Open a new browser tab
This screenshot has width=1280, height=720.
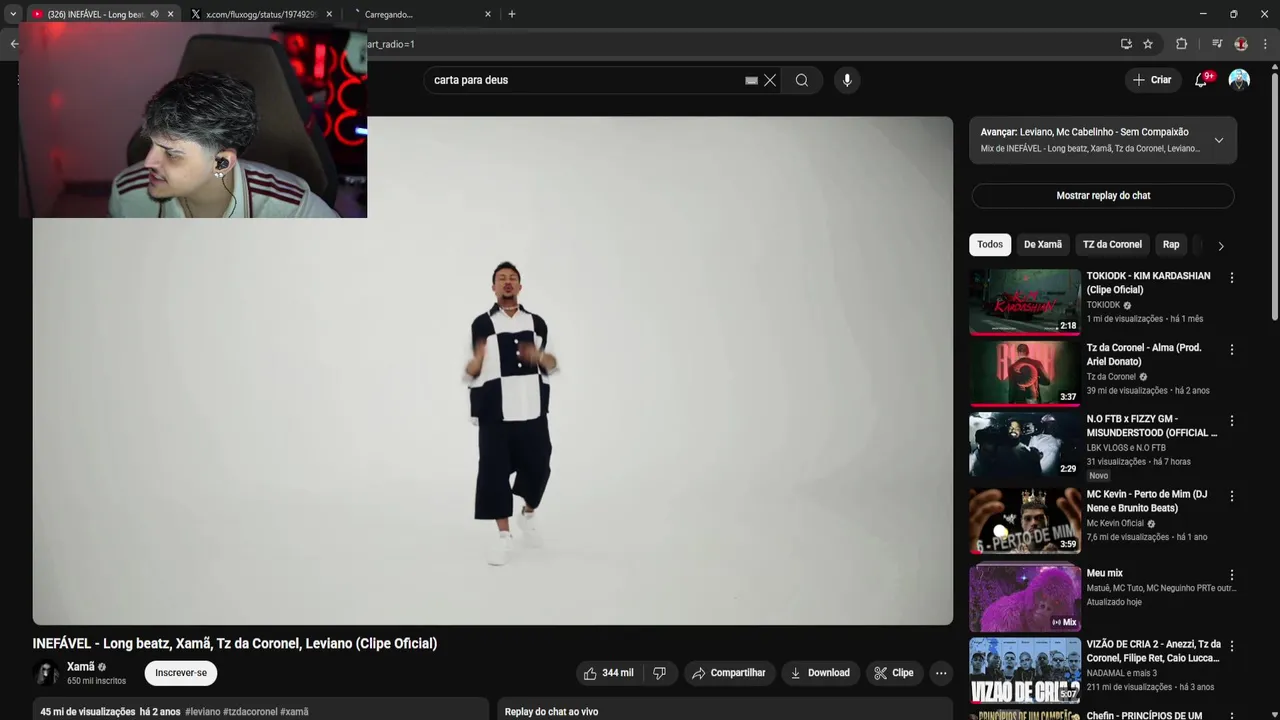pos(512,14)
